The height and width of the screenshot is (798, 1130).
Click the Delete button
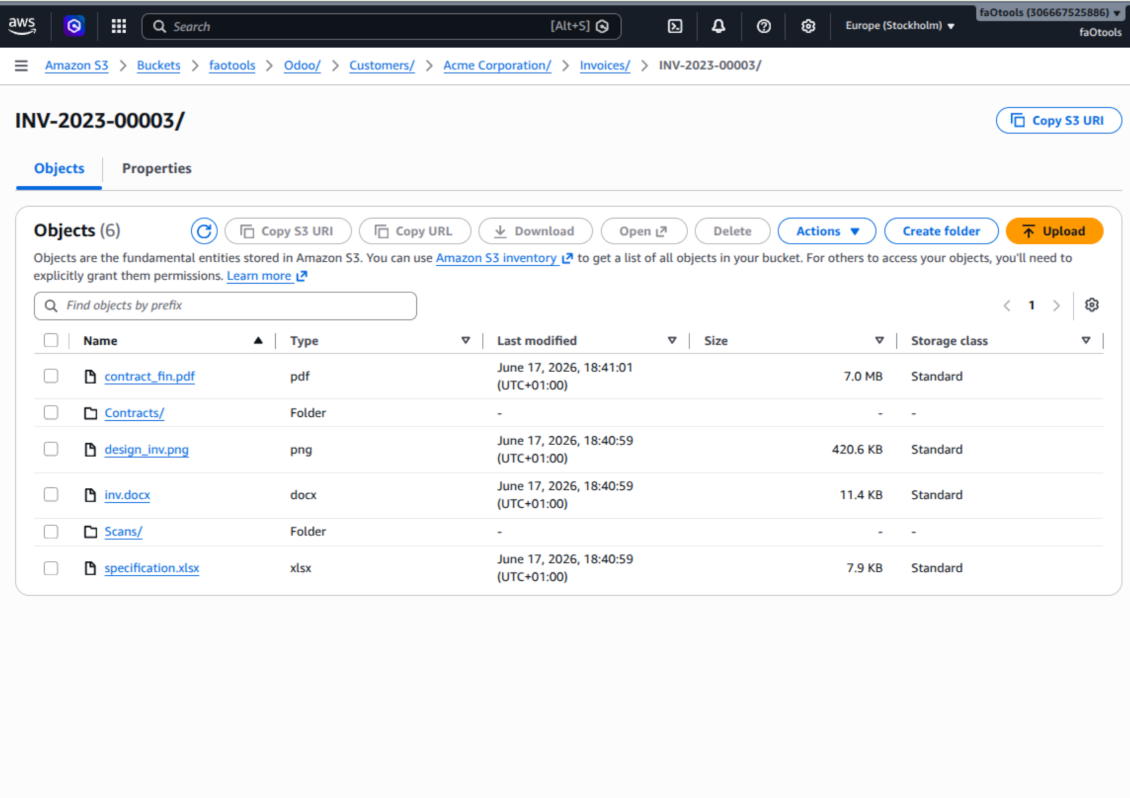coord(732,231)
